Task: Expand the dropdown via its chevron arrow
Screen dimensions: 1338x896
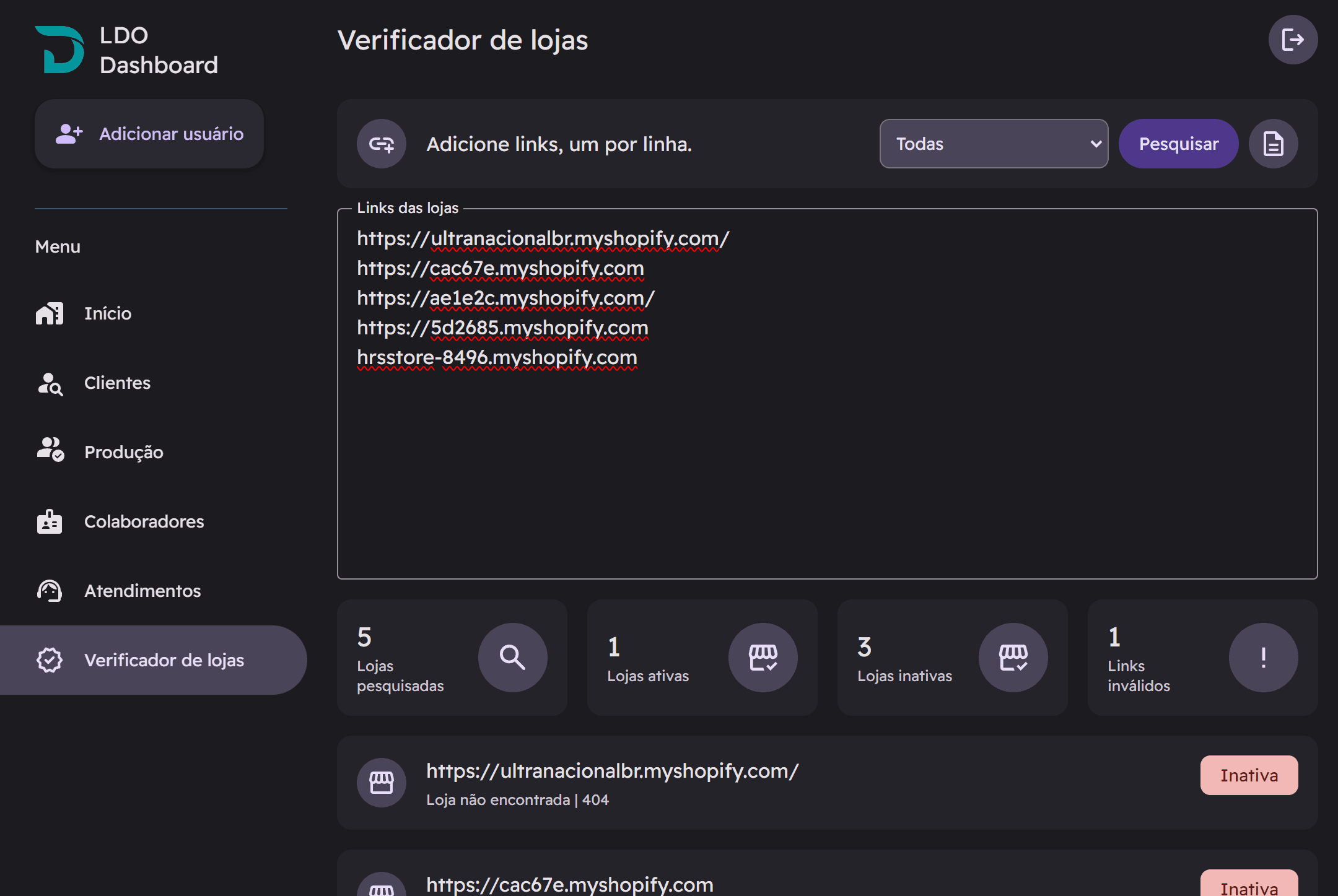Action: click(1095, 144)
